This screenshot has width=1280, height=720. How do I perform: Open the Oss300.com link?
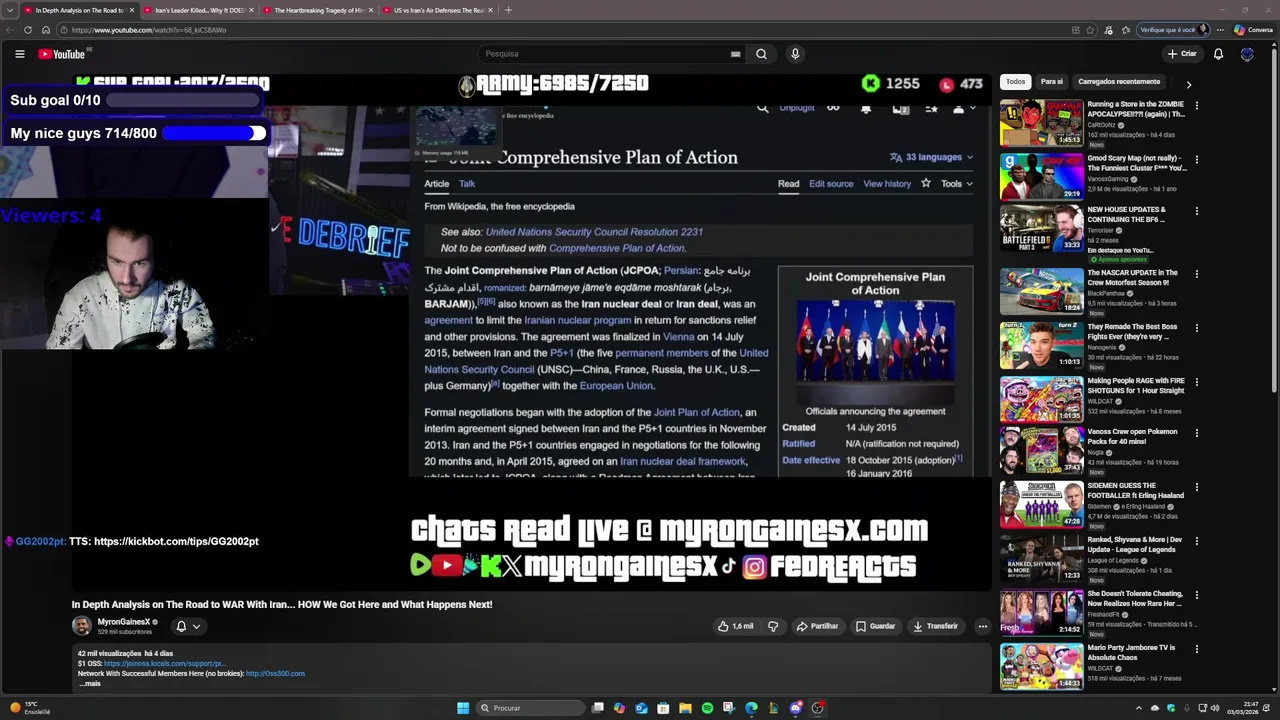[275, 673]
